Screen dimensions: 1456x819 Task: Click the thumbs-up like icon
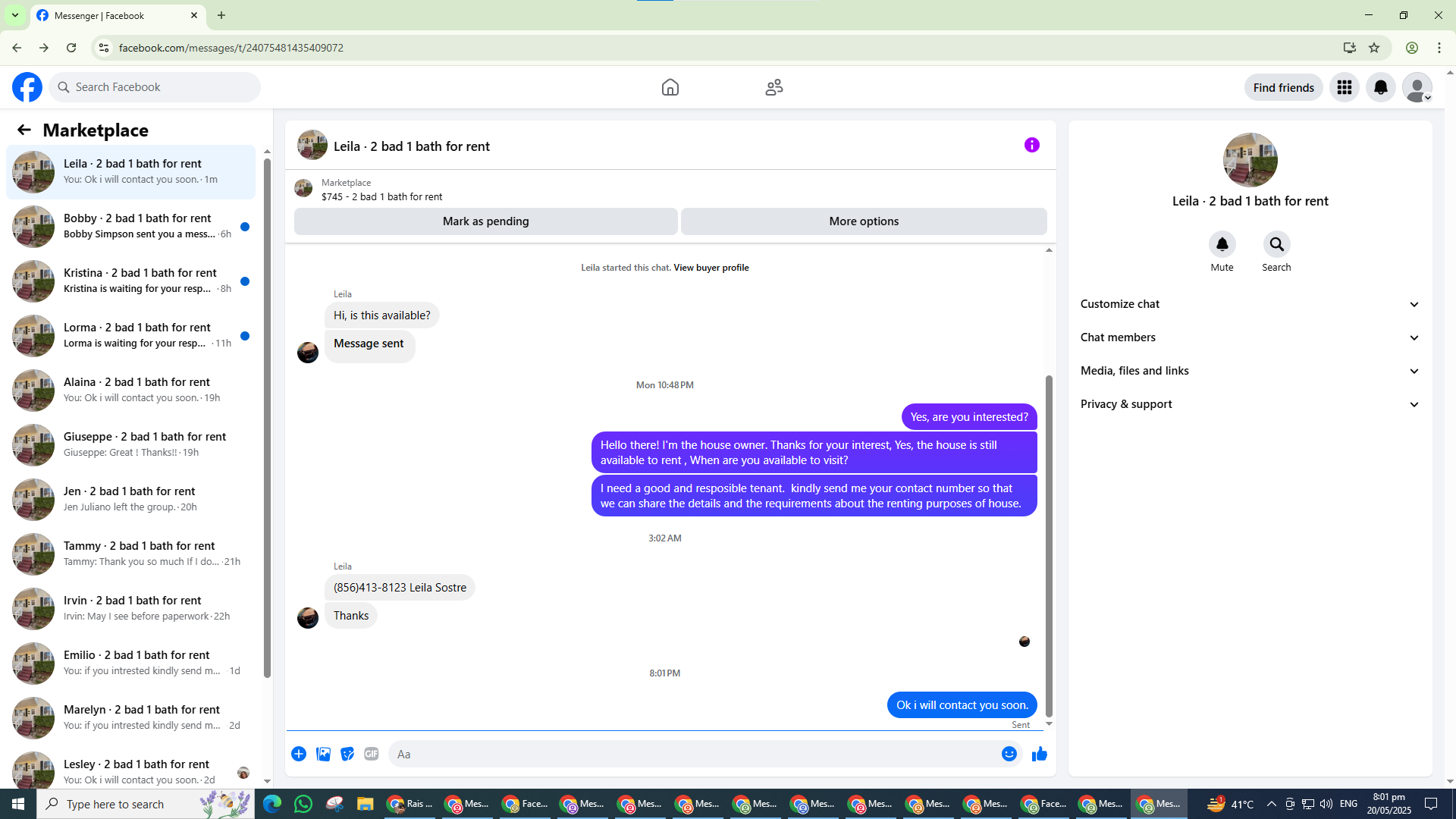(1039, 754)
